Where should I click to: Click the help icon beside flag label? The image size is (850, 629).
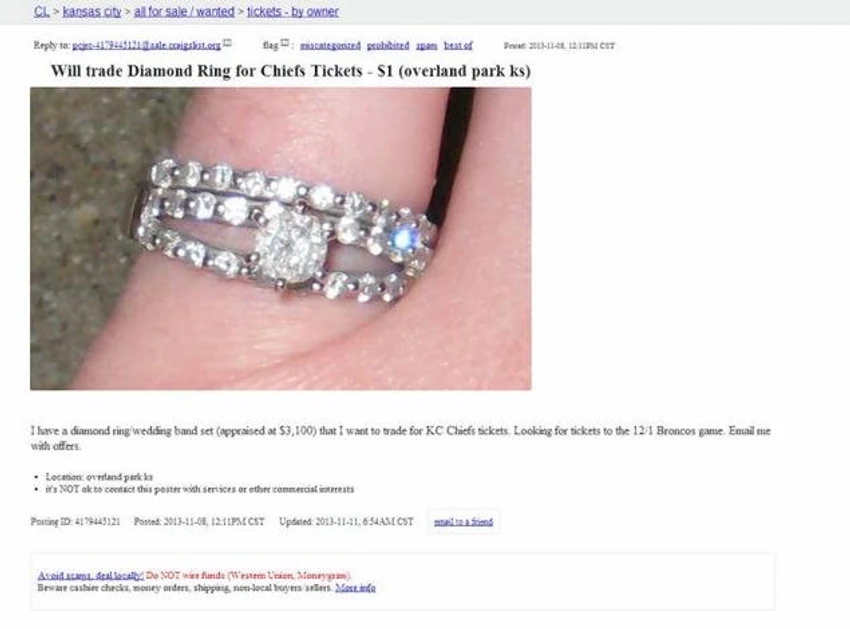(x=285, y=43)
